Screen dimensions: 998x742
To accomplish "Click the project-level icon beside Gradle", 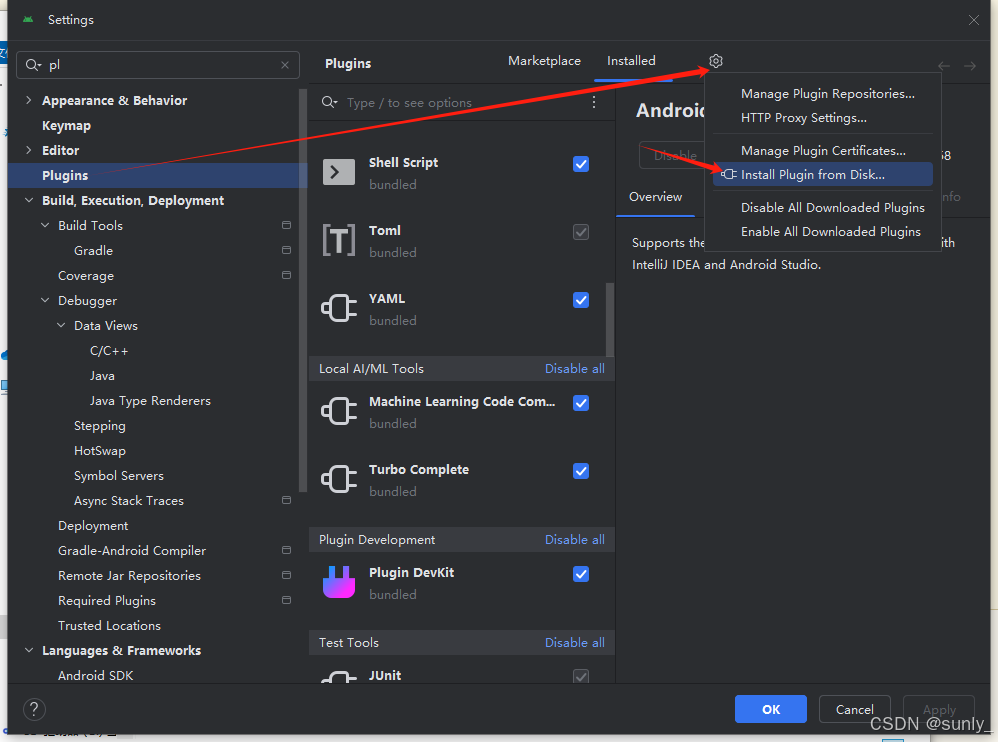I will [x=286, y=250].
